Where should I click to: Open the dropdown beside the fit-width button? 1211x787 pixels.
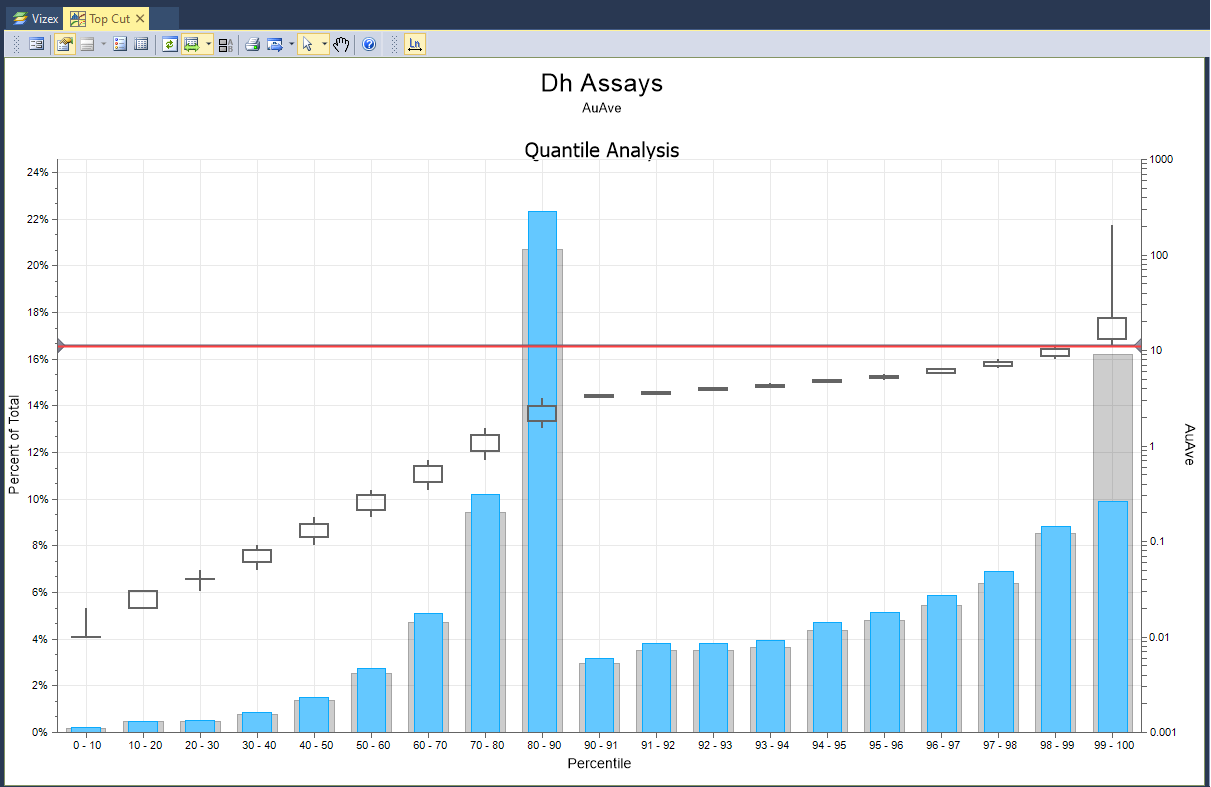(x=208, y=45)
